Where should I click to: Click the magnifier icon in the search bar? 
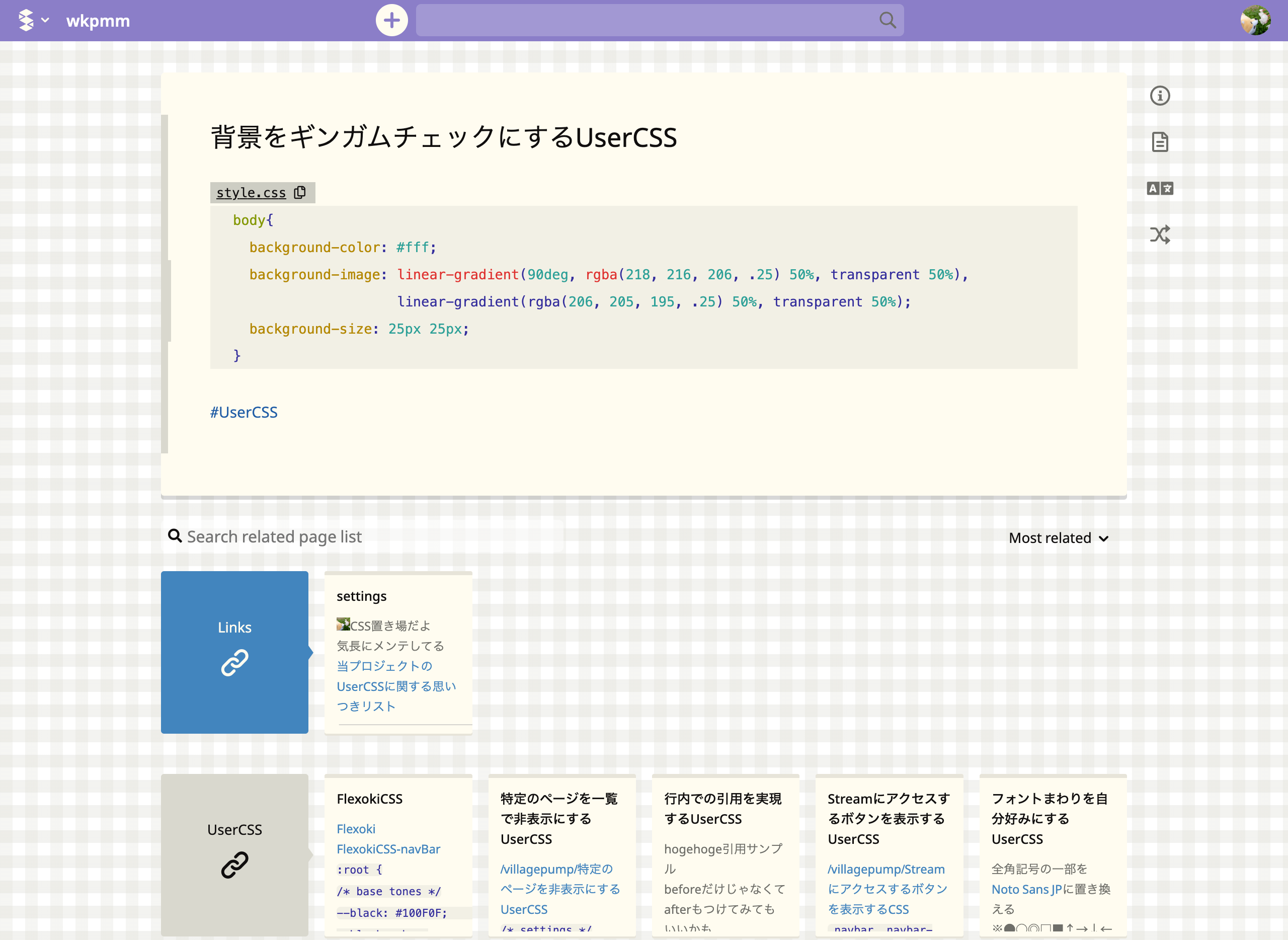point(887,21)
